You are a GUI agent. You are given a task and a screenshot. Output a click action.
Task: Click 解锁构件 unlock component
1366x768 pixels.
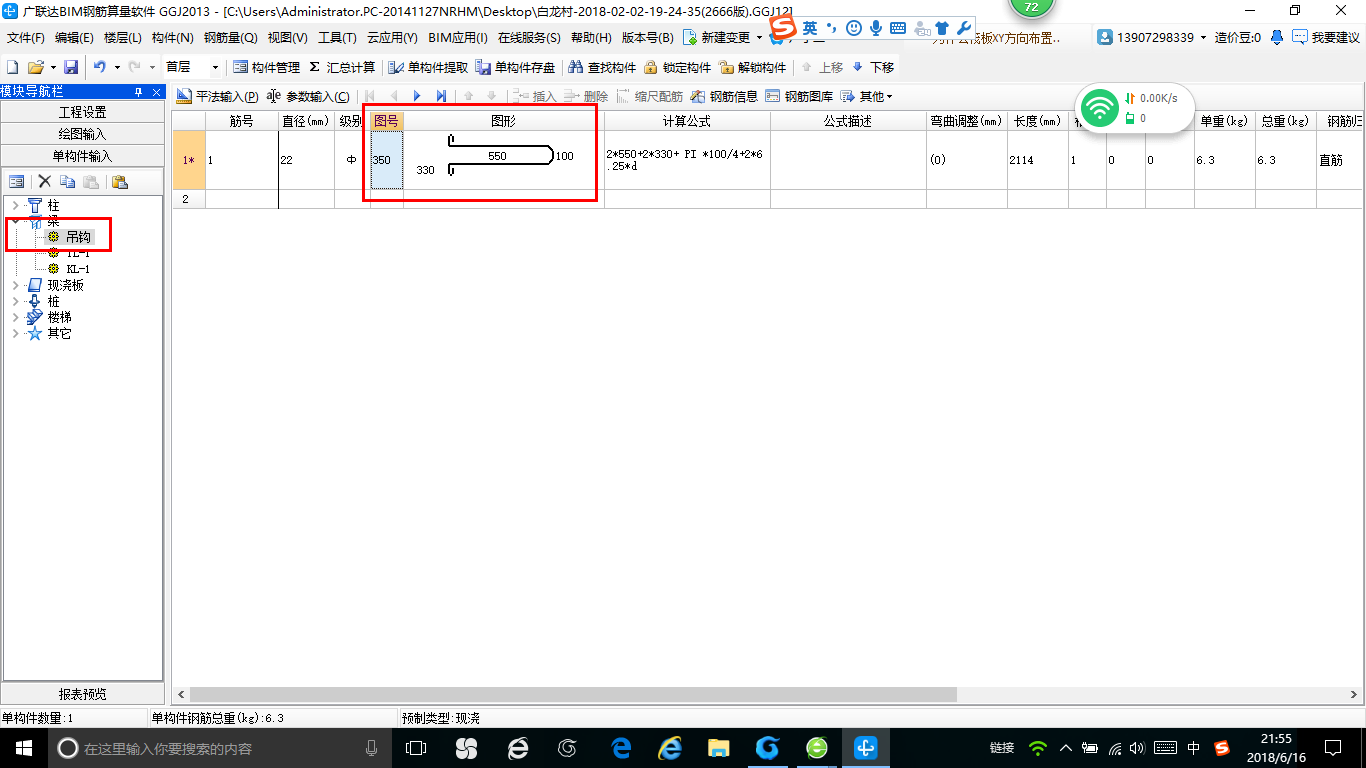tap(752, 67)
